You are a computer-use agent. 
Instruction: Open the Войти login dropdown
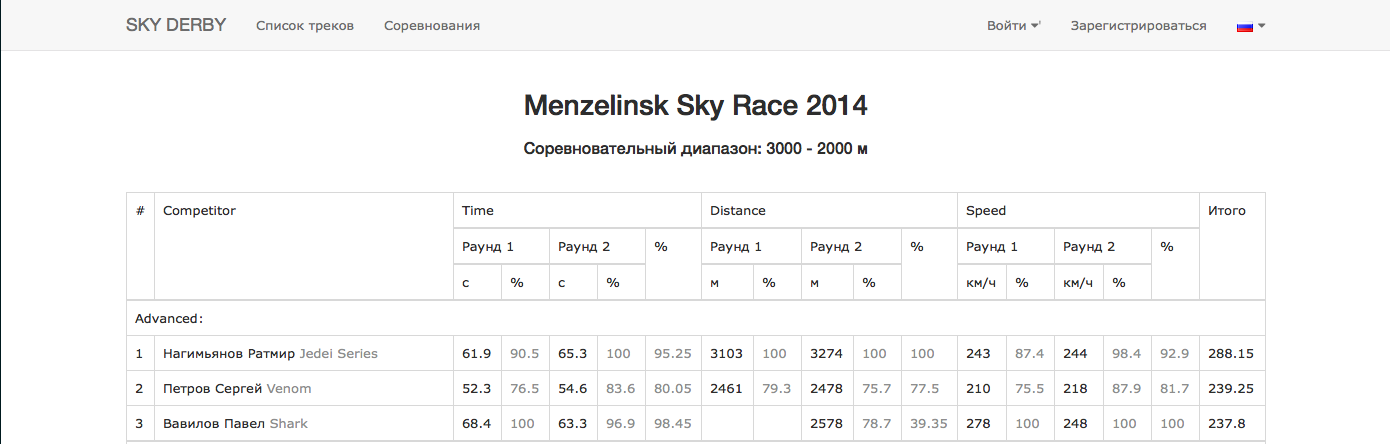coord(1014,26)
